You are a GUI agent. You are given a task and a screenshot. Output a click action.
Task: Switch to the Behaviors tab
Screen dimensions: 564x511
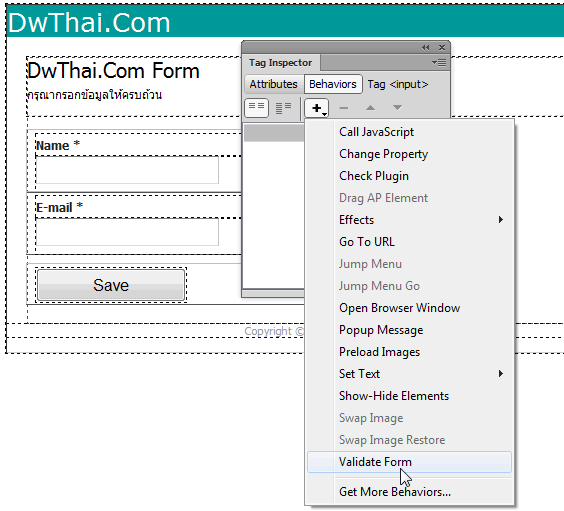[x=333, y=84]
